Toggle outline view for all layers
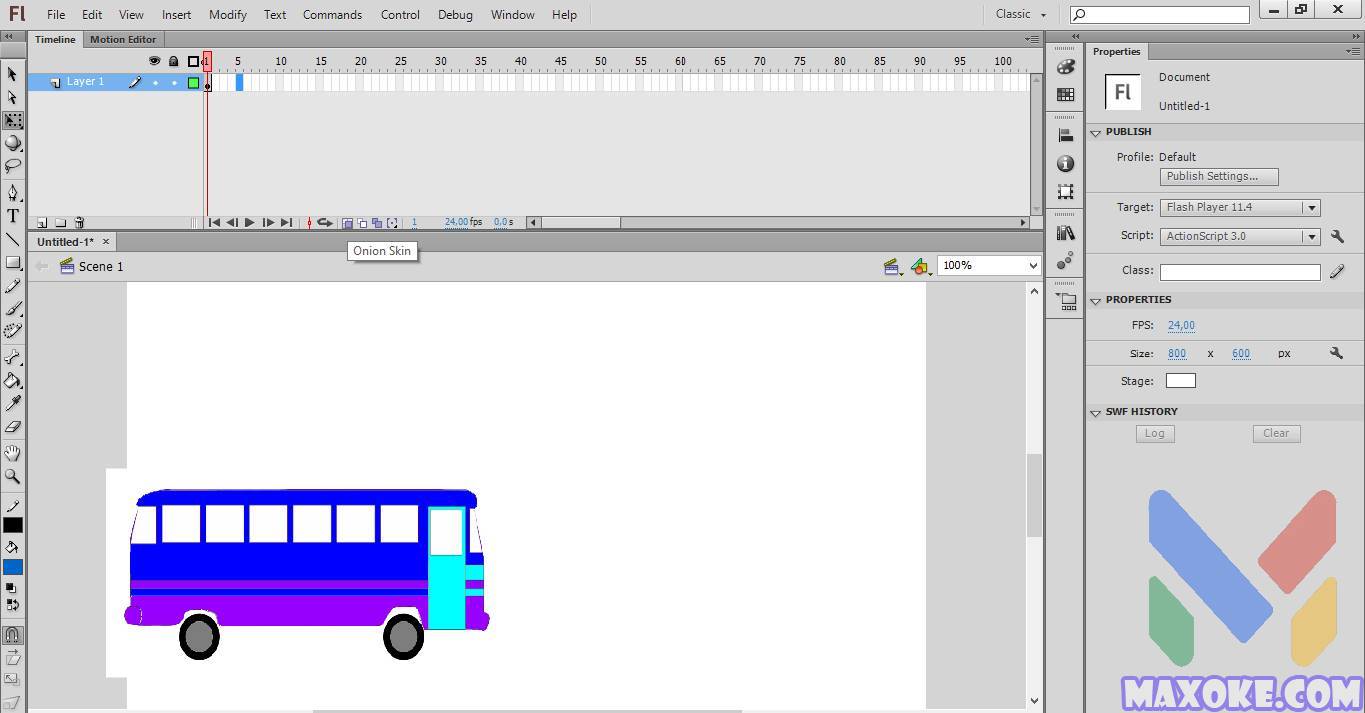This screenshot has width=1365, height=713. click(x=191, y=61)
